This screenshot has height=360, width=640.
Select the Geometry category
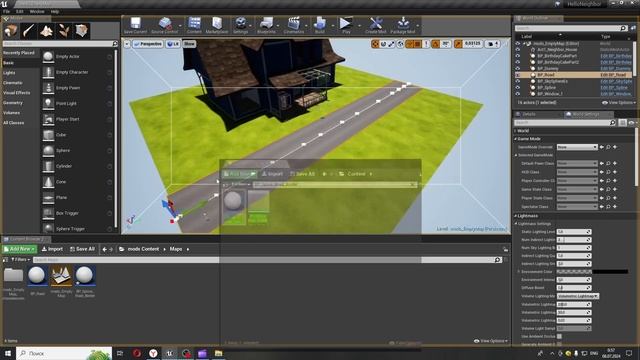[x=13, y=103]
